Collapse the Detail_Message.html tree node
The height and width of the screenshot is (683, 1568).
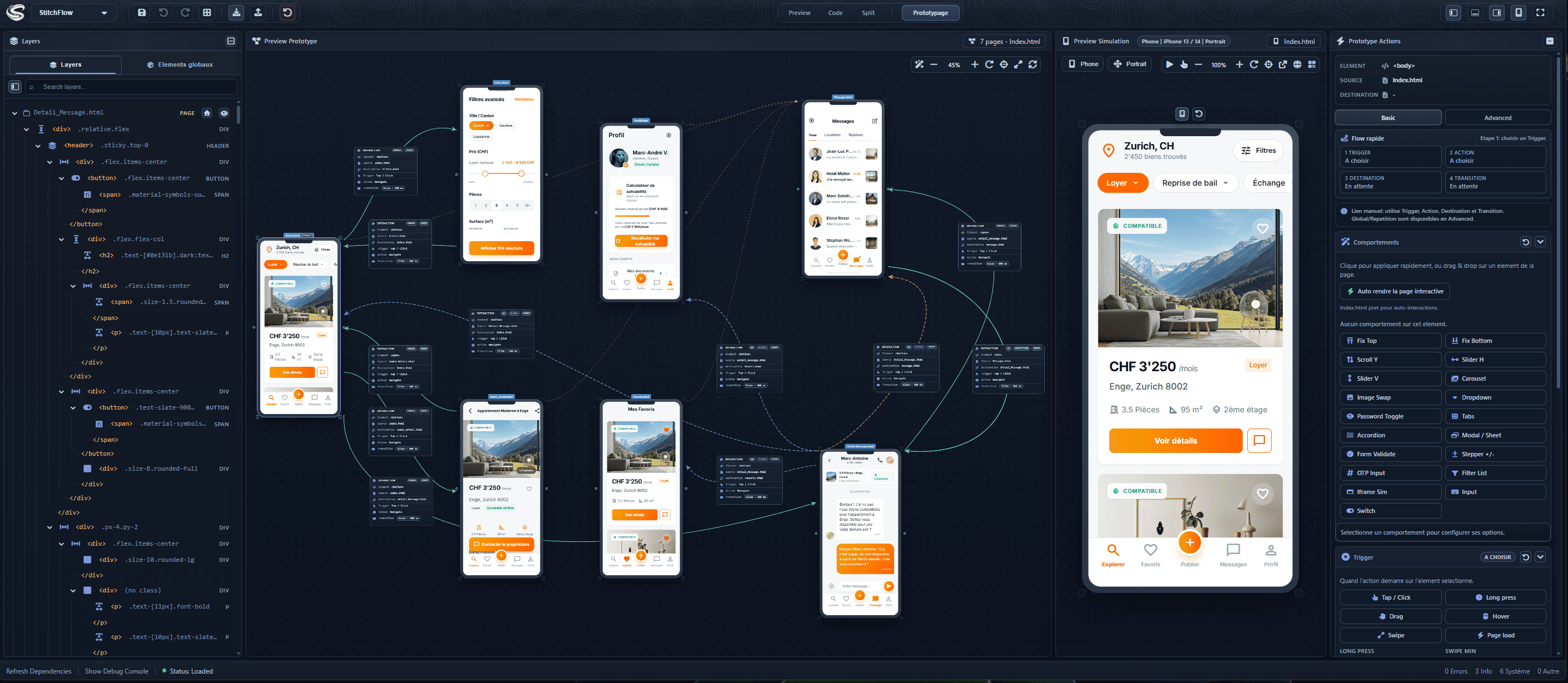[14, 112]
